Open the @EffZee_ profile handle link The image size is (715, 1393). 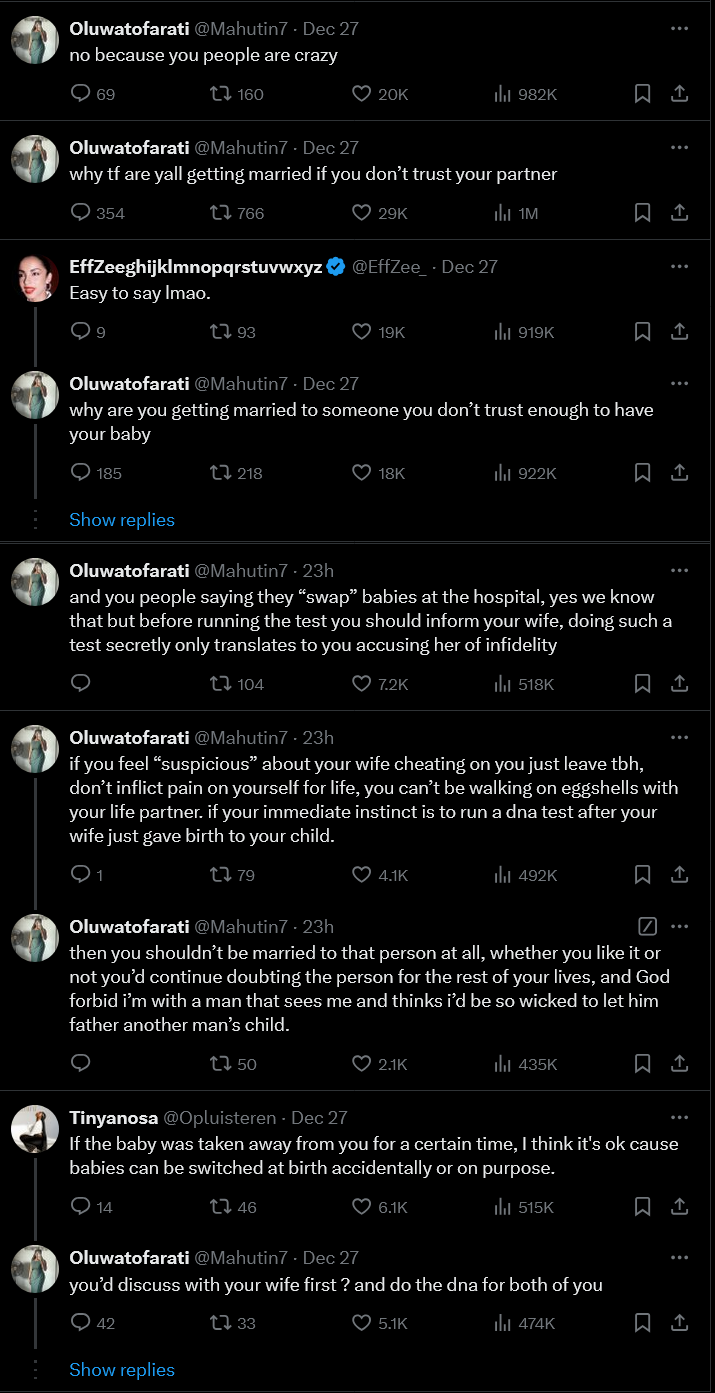[392, 267]
